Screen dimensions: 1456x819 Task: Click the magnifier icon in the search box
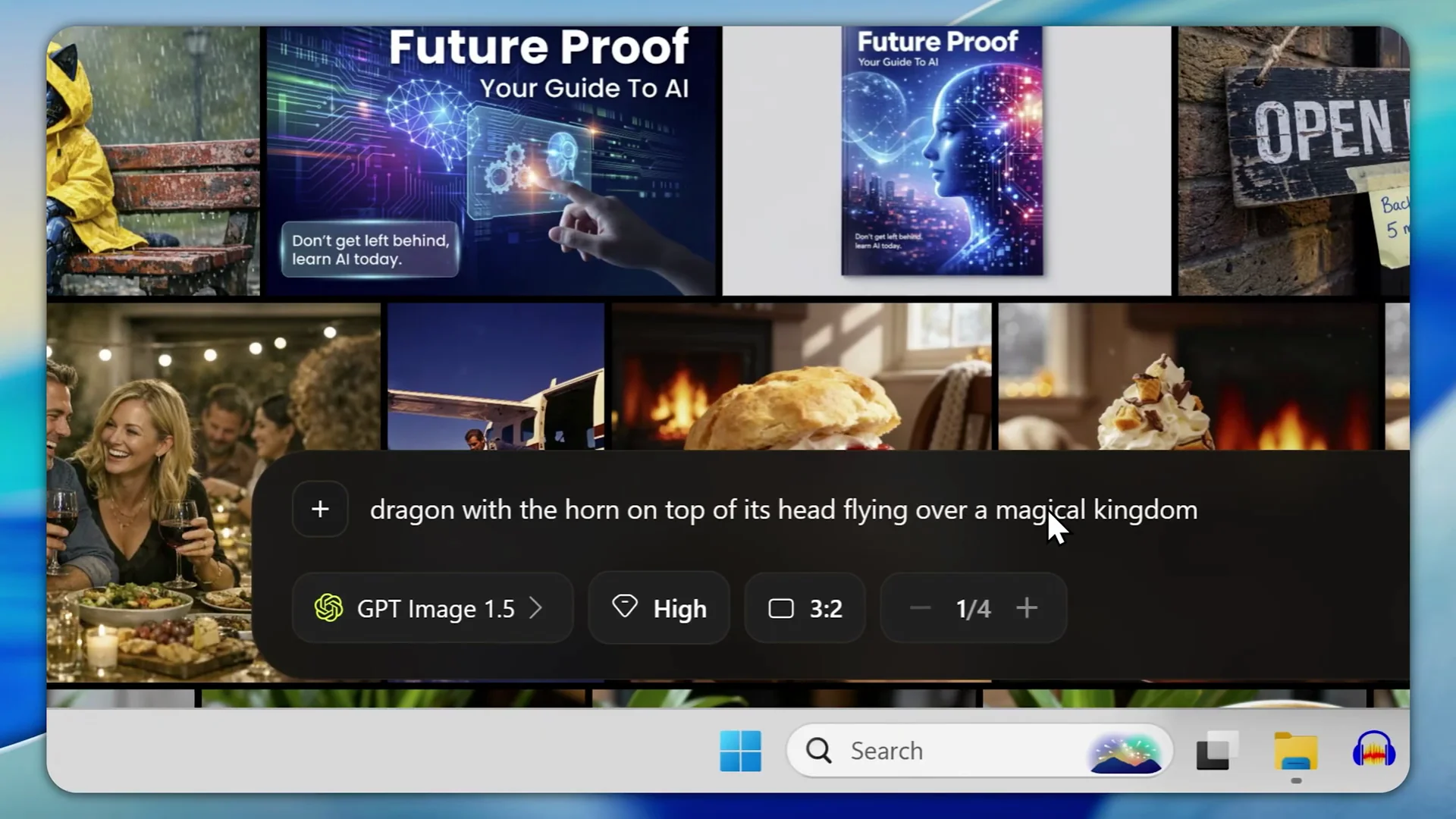tap(817, 750)
